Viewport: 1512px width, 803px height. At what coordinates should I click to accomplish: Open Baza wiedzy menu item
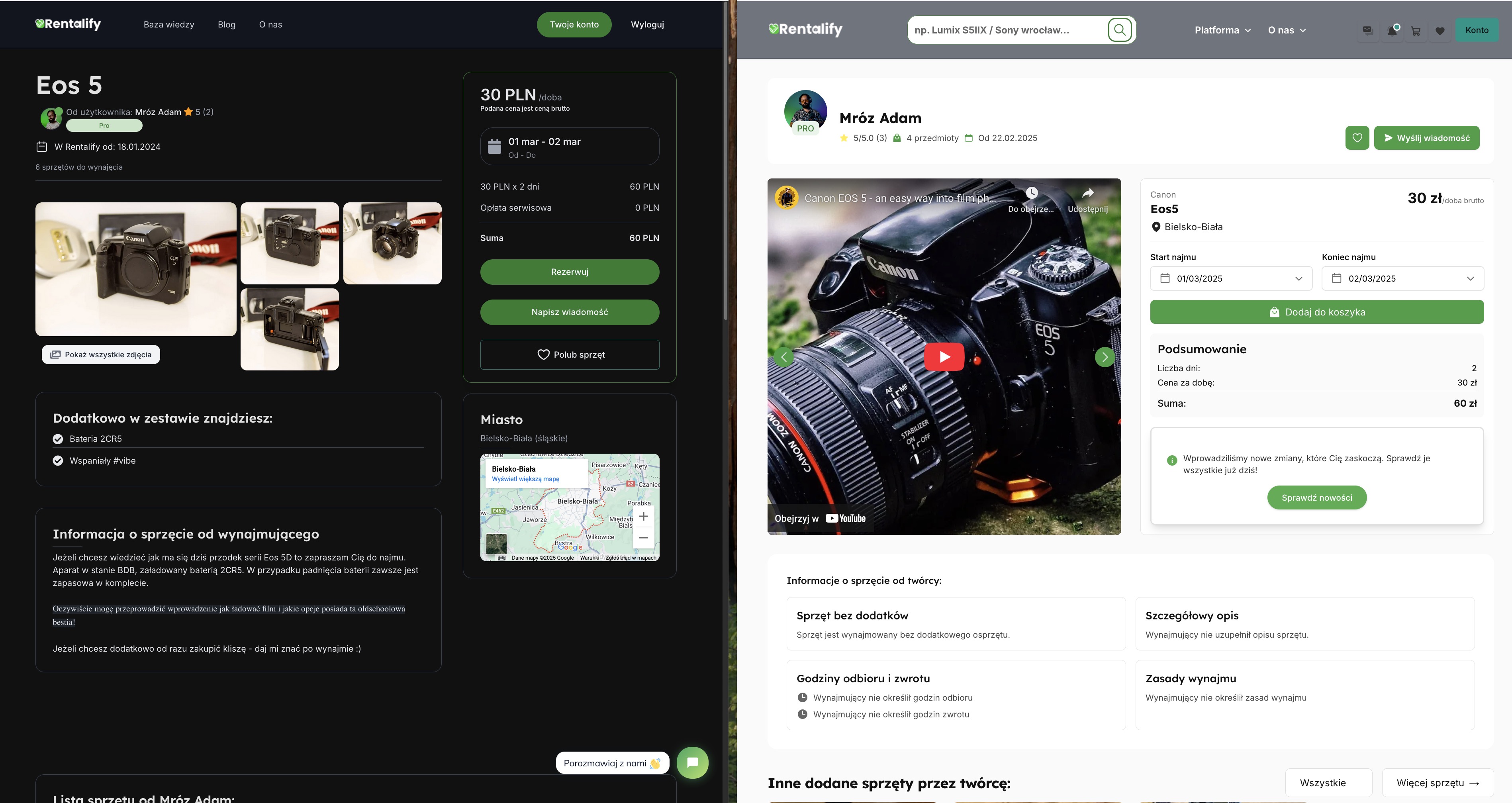168,25
